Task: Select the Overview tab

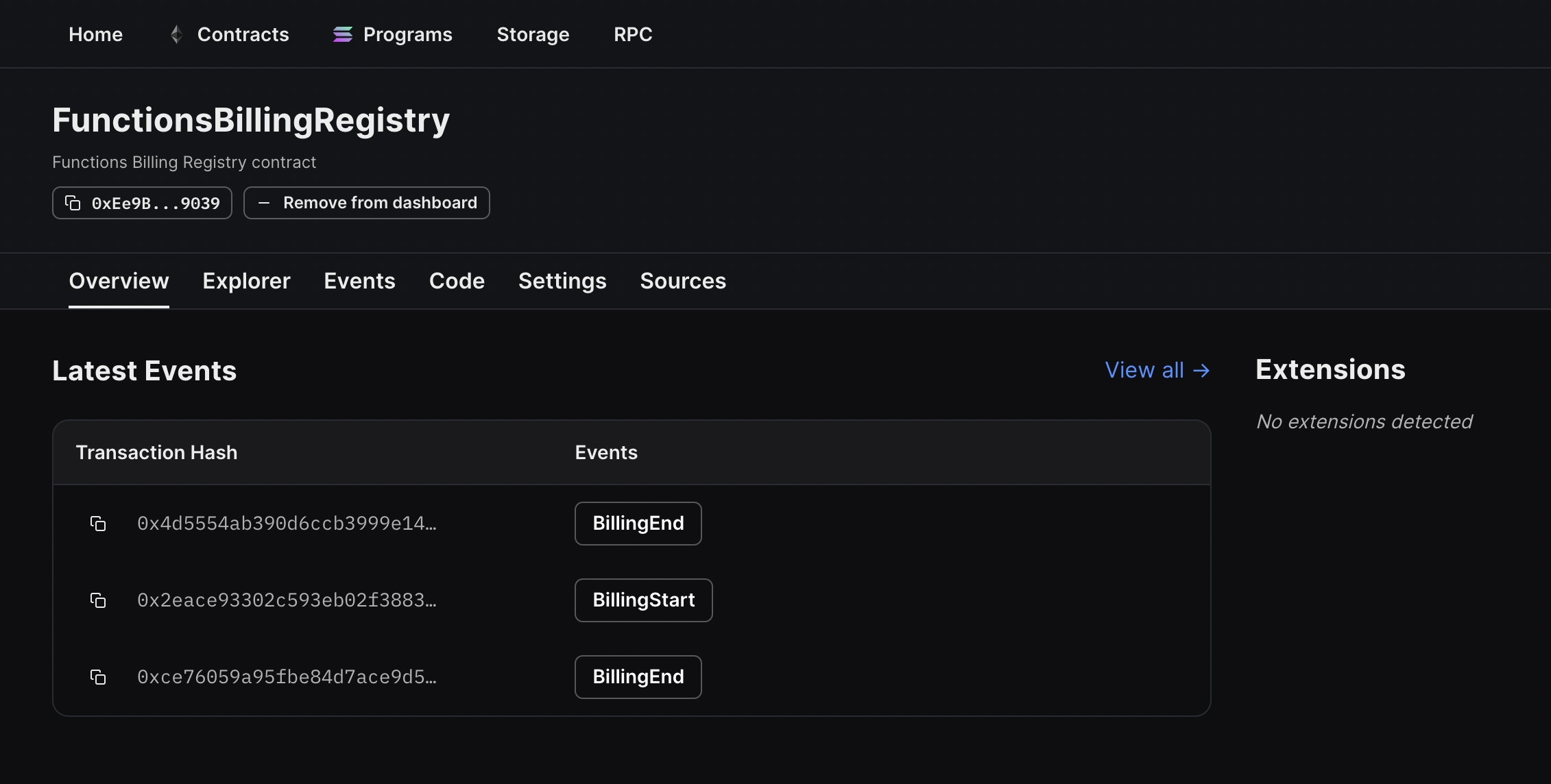Action: click(119, 281)
